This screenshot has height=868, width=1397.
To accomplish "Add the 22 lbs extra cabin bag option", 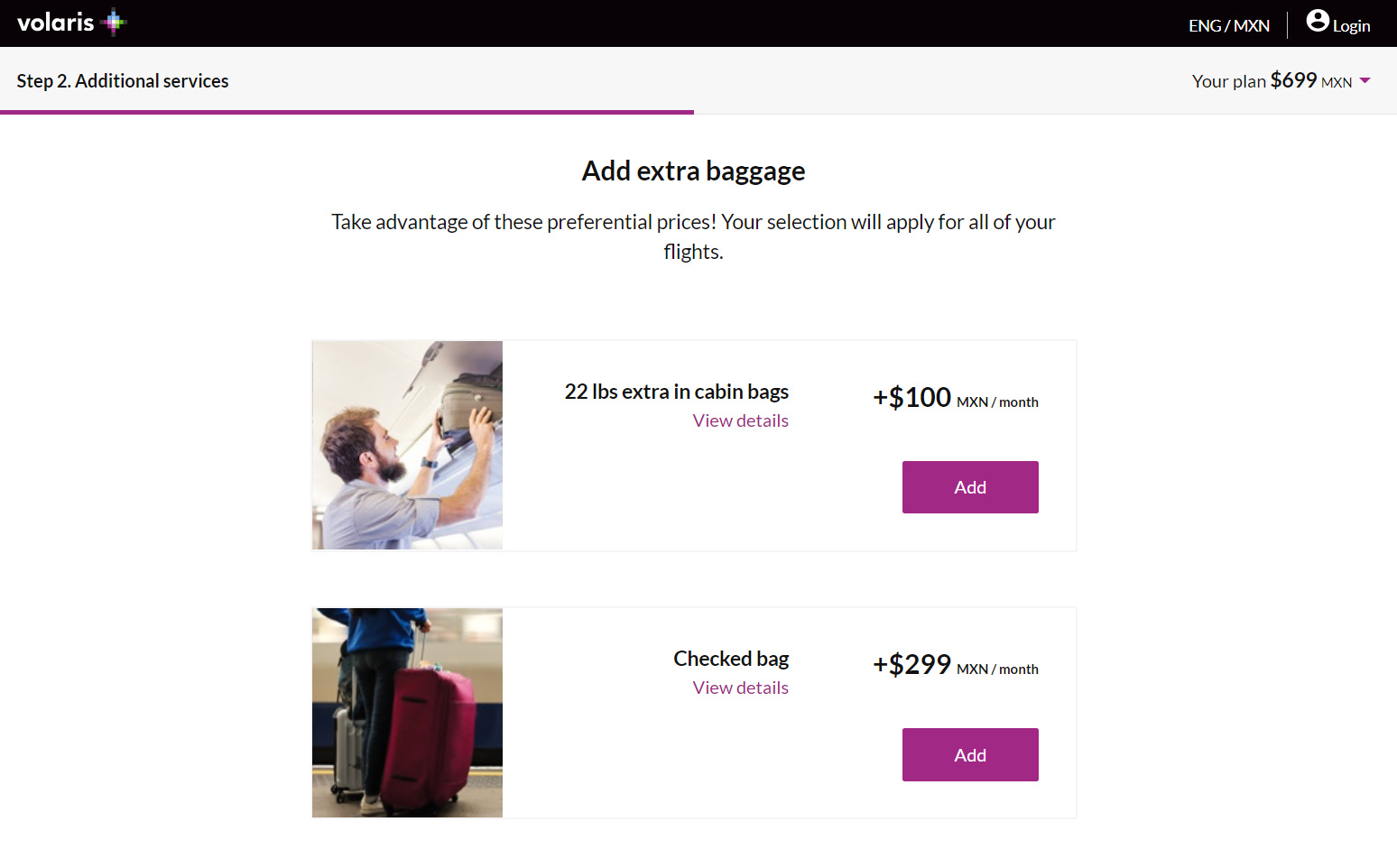I will click(970, 486).
